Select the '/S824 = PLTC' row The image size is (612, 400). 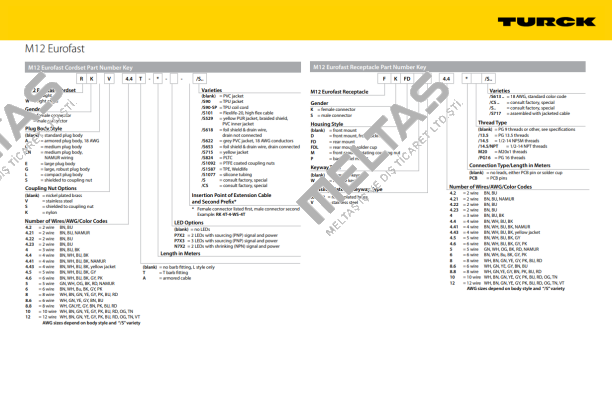point(217,158)
